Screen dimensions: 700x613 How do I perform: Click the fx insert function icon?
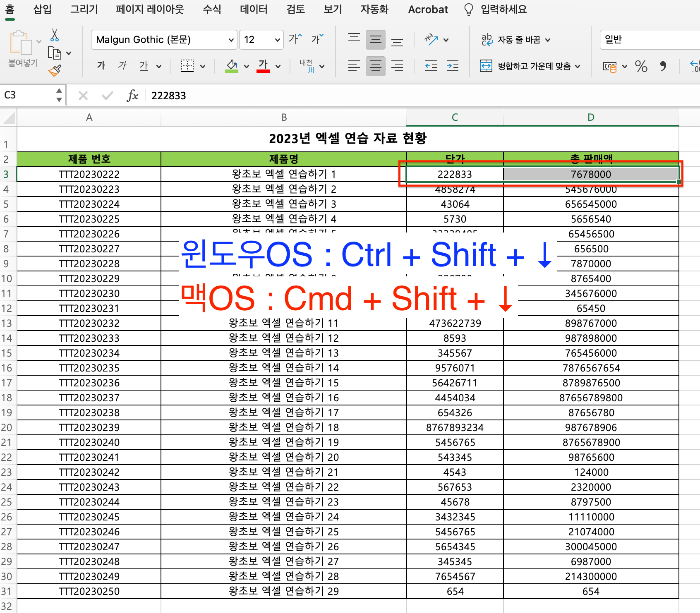(132, 95)
